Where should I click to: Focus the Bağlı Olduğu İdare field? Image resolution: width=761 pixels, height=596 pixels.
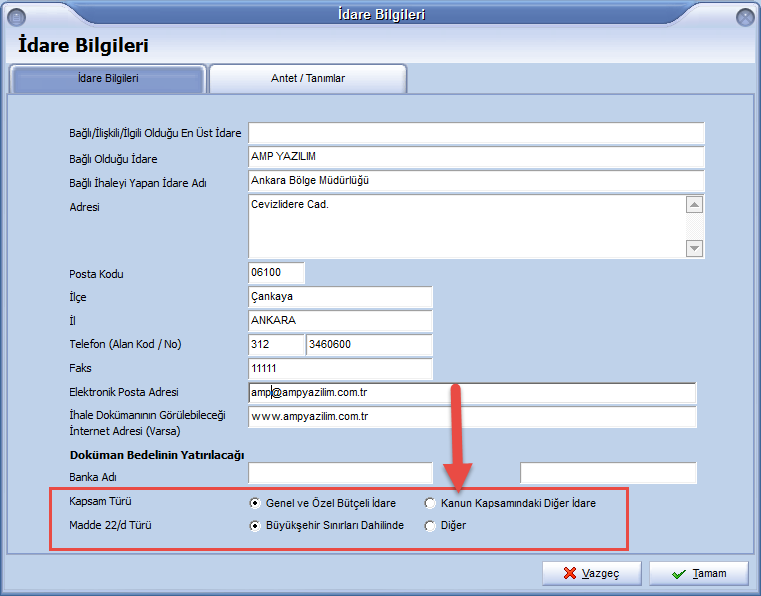(x=476, y=157)
